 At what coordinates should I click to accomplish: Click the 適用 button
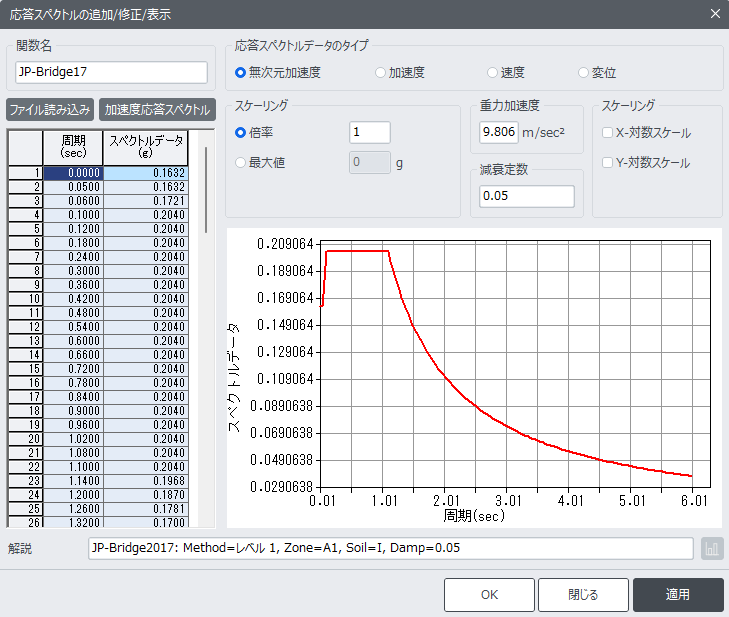[678, 595]
